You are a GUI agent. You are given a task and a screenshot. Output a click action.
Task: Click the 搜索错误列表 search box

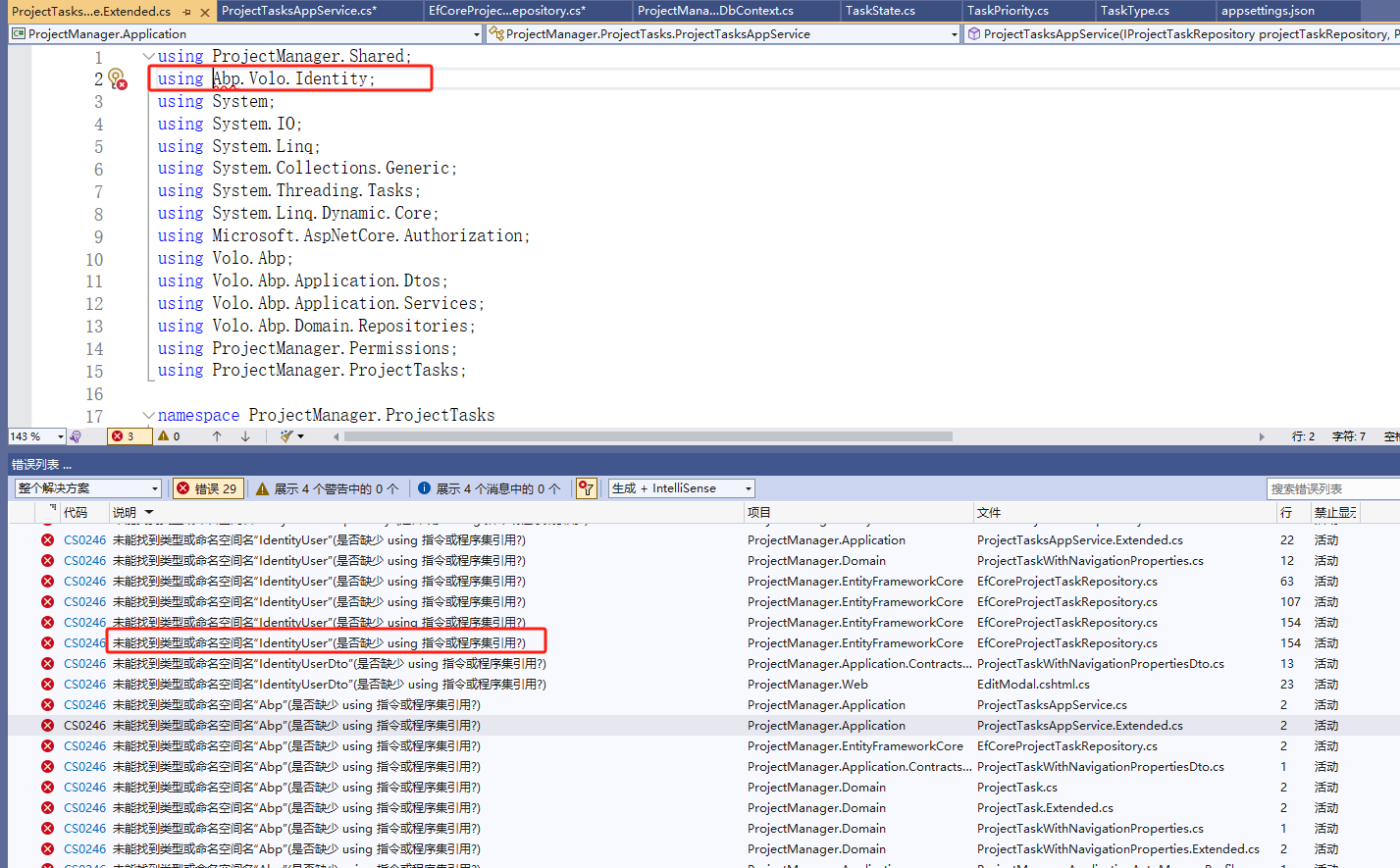tap(1329, 488)
